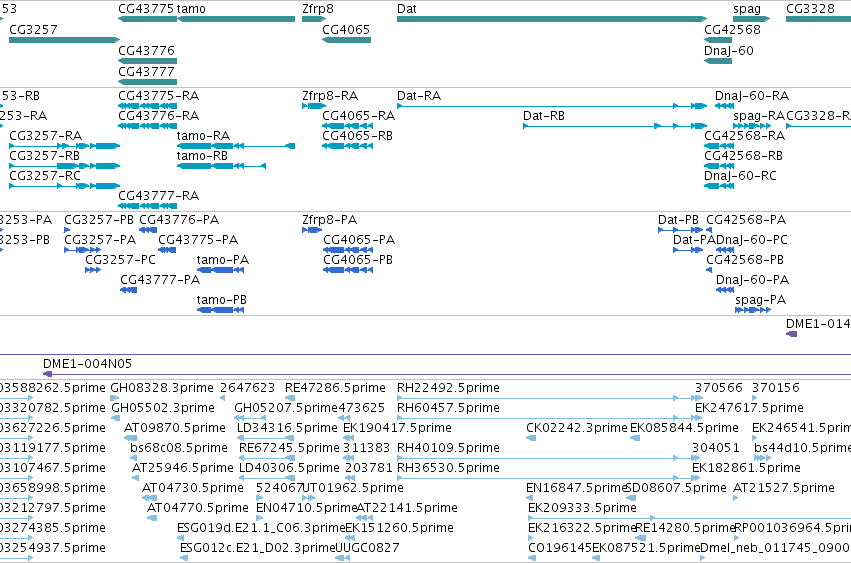Click the CG43777-PA protein label
Viewport: 851px width, 563px height.
160,280
